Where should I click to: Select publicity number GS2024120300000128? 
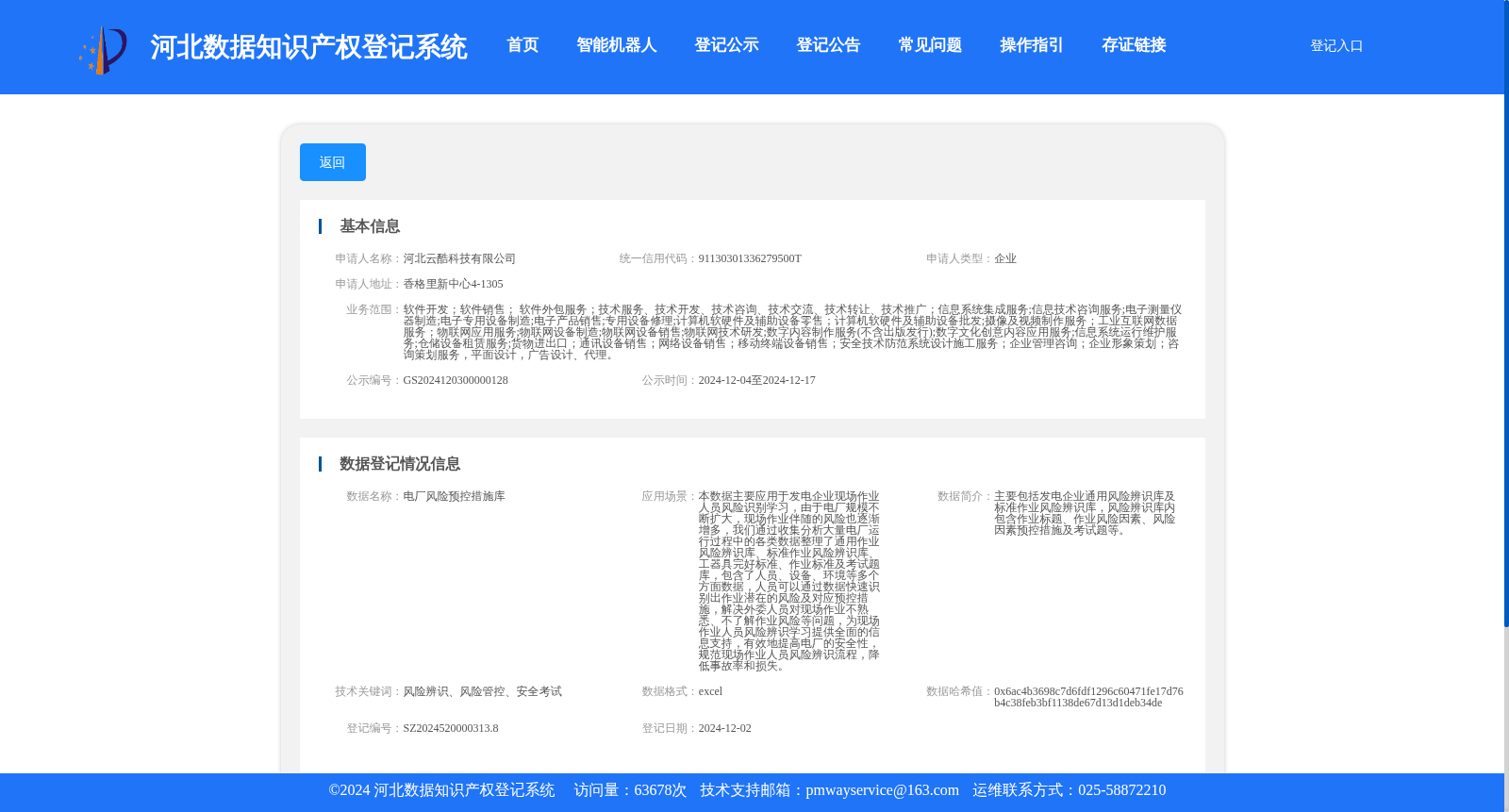[456, 380]
